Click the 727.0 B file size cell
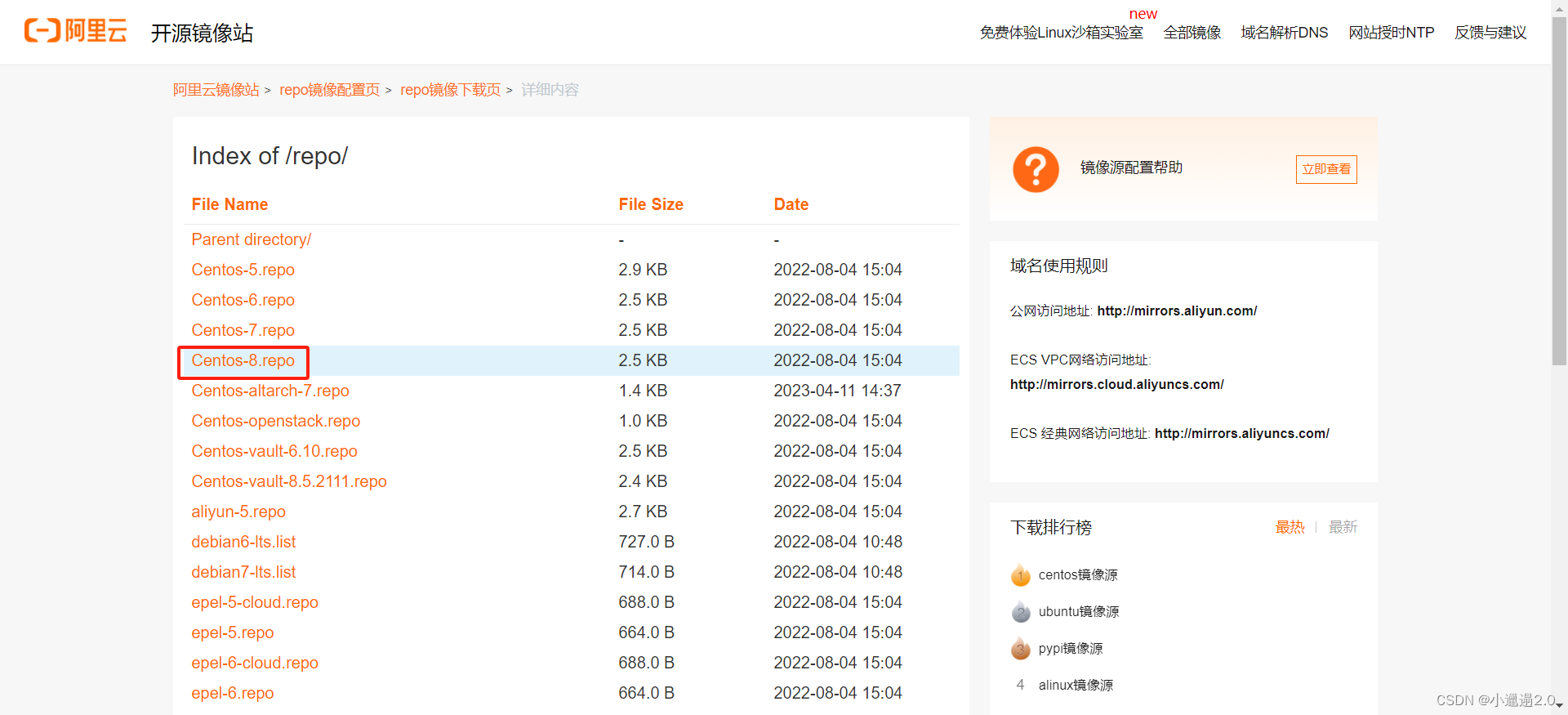 click(x=646, y=542)
